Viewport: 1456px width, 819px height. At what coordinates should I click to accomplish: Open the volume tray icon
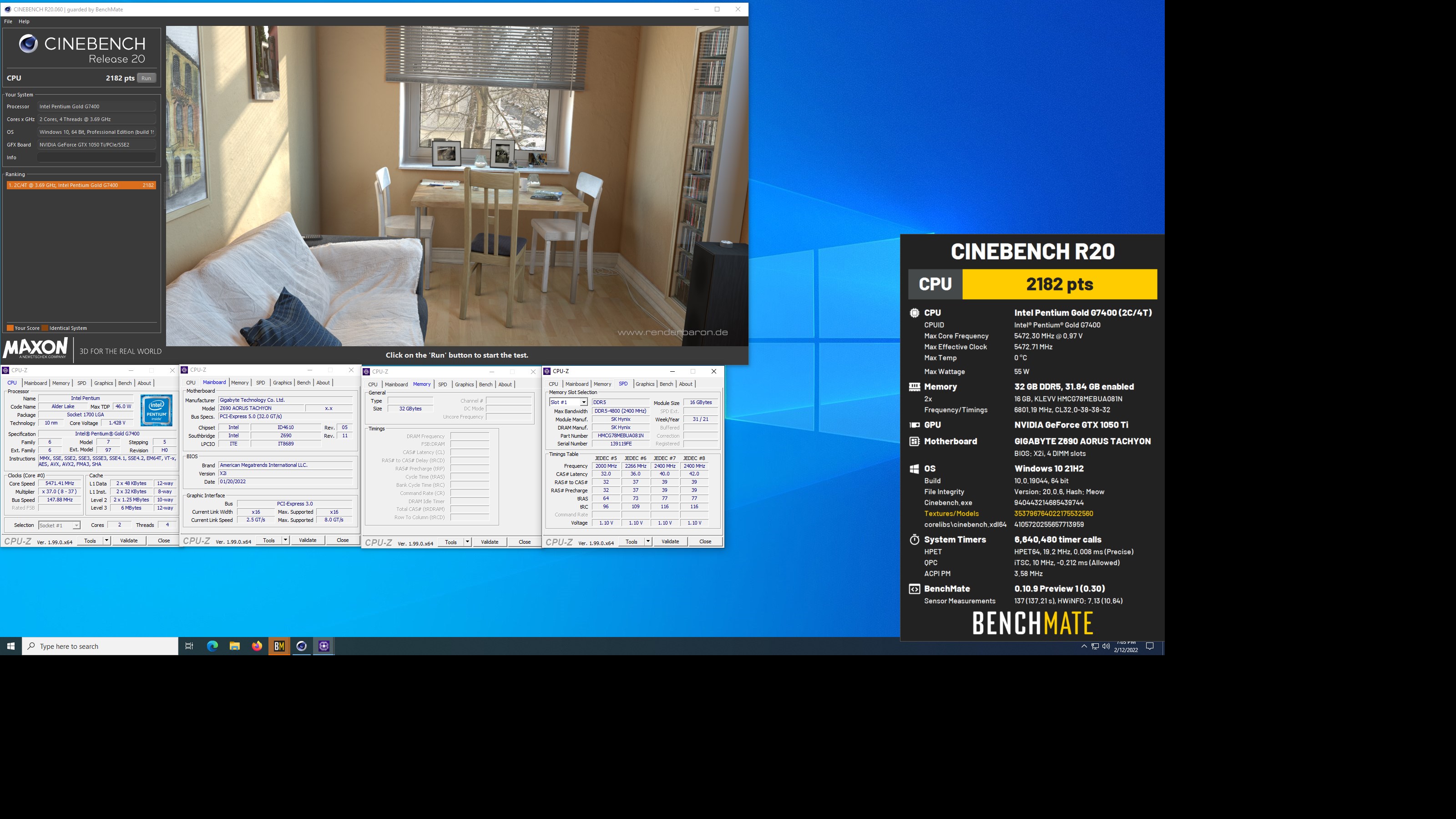(x=1106, y=646)
